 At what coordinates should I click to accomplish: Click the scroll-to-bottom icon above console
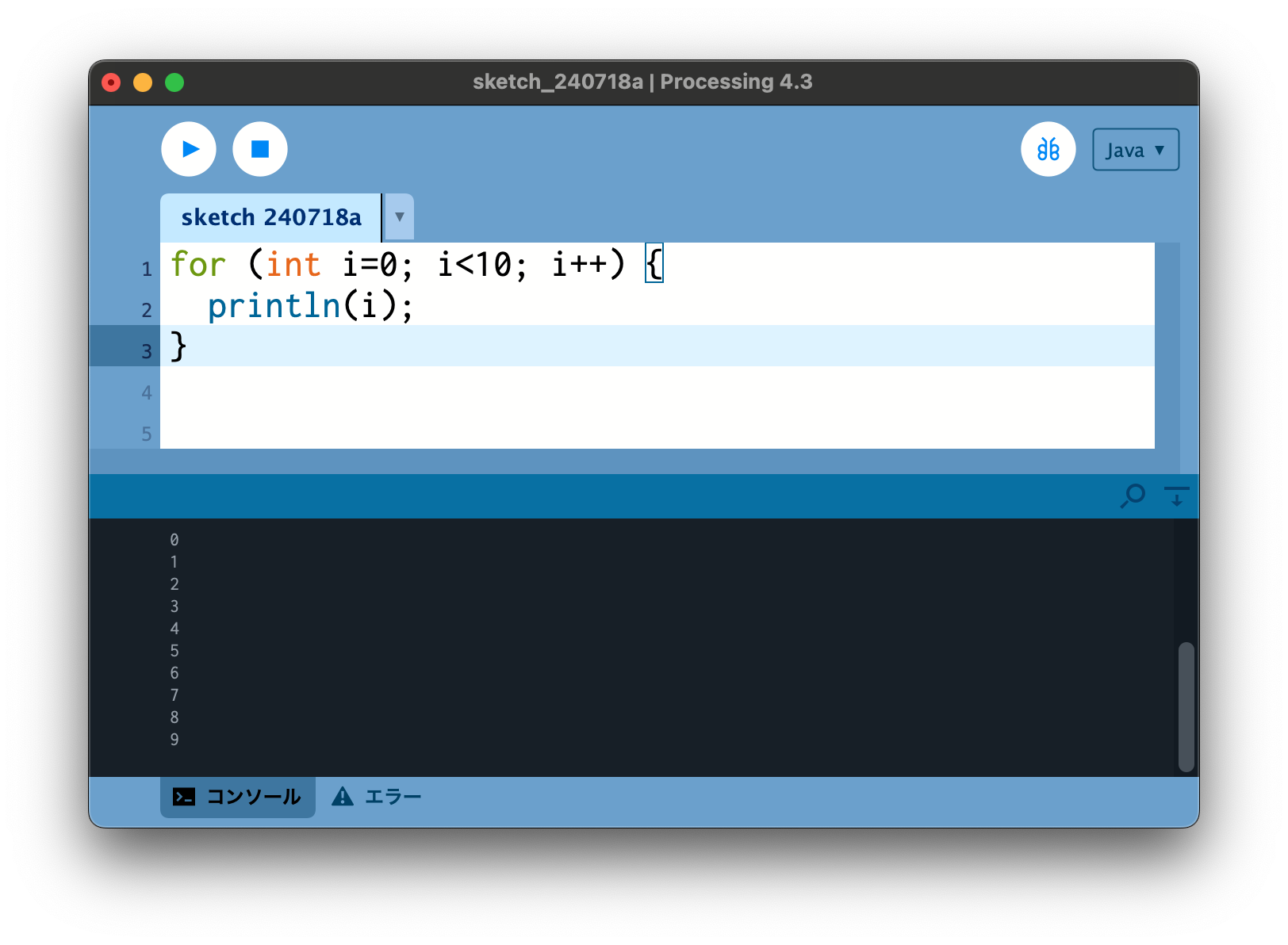click(1176, 496)
